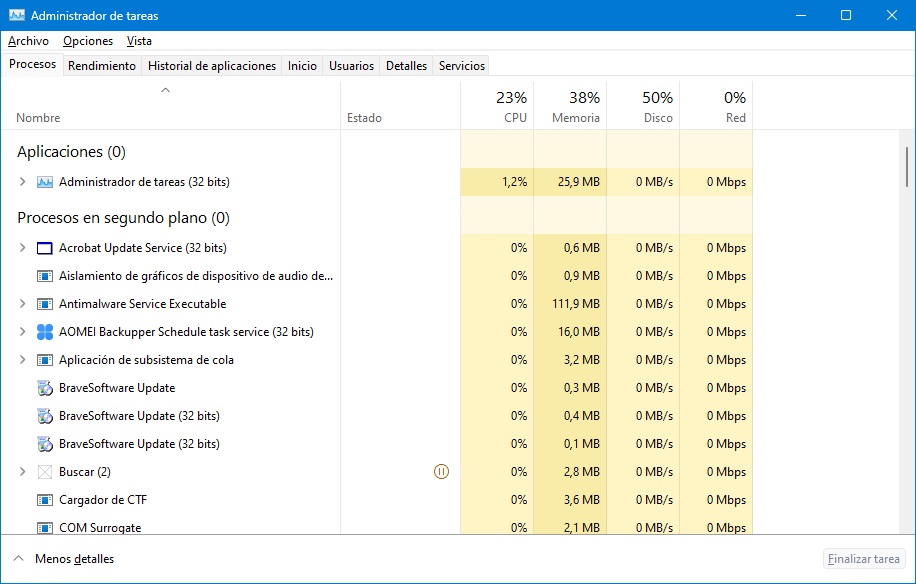Viewport: 916px width, 584px height.
Task: Click the Cargador de CTF icon
Action: [44, 500]
